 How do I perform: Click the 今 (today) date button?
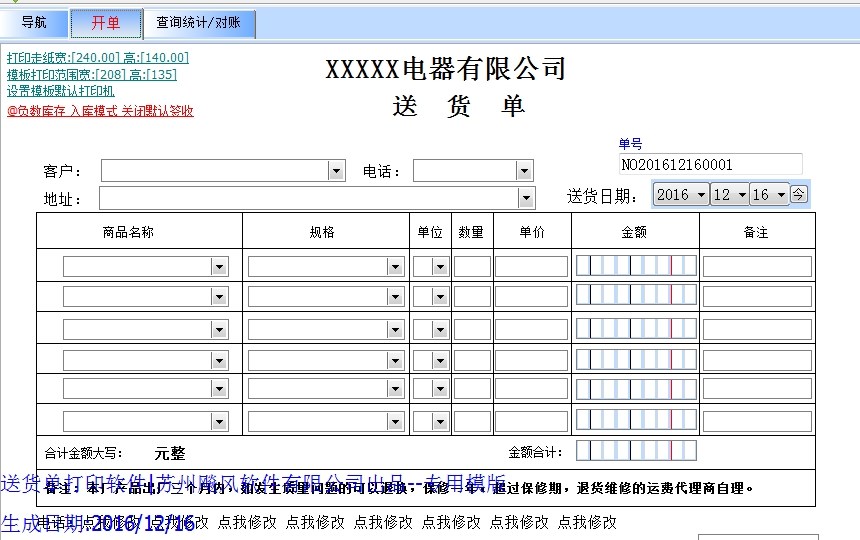(x=799, y=194)
